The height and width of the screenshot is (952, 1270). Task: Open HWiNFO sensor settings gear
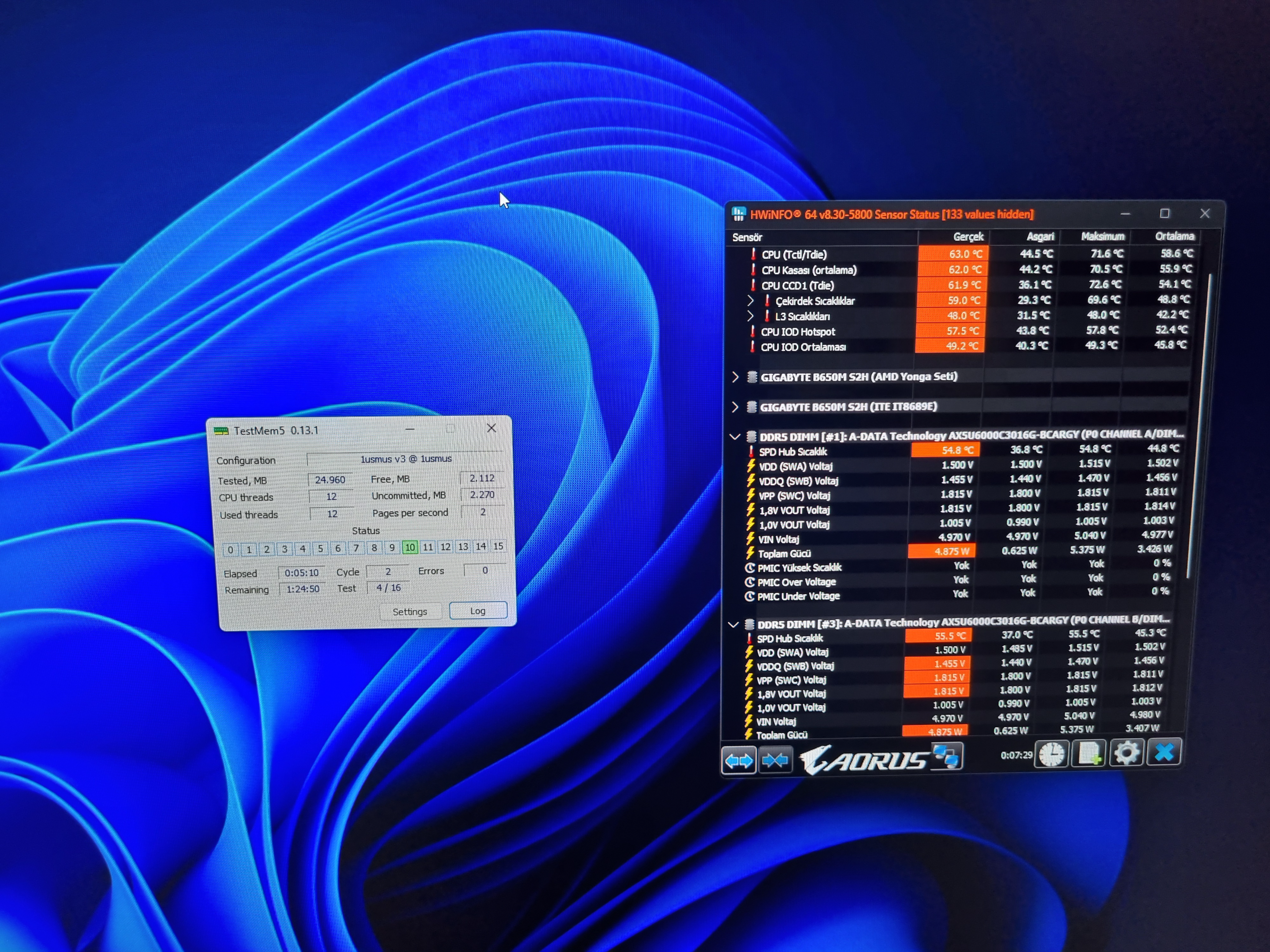[x=1126, y=752]
